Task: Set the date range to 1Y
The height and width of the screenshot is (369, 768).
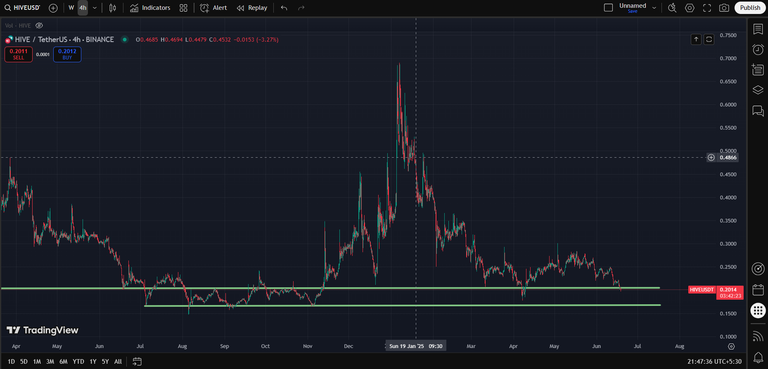Action: 93,362
